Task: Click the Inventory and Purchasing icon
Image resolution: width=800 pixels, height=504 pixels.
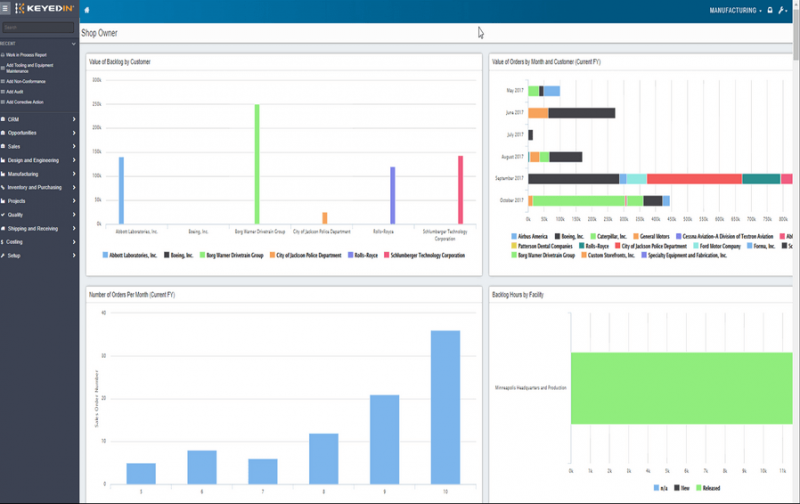Action: 3,187
